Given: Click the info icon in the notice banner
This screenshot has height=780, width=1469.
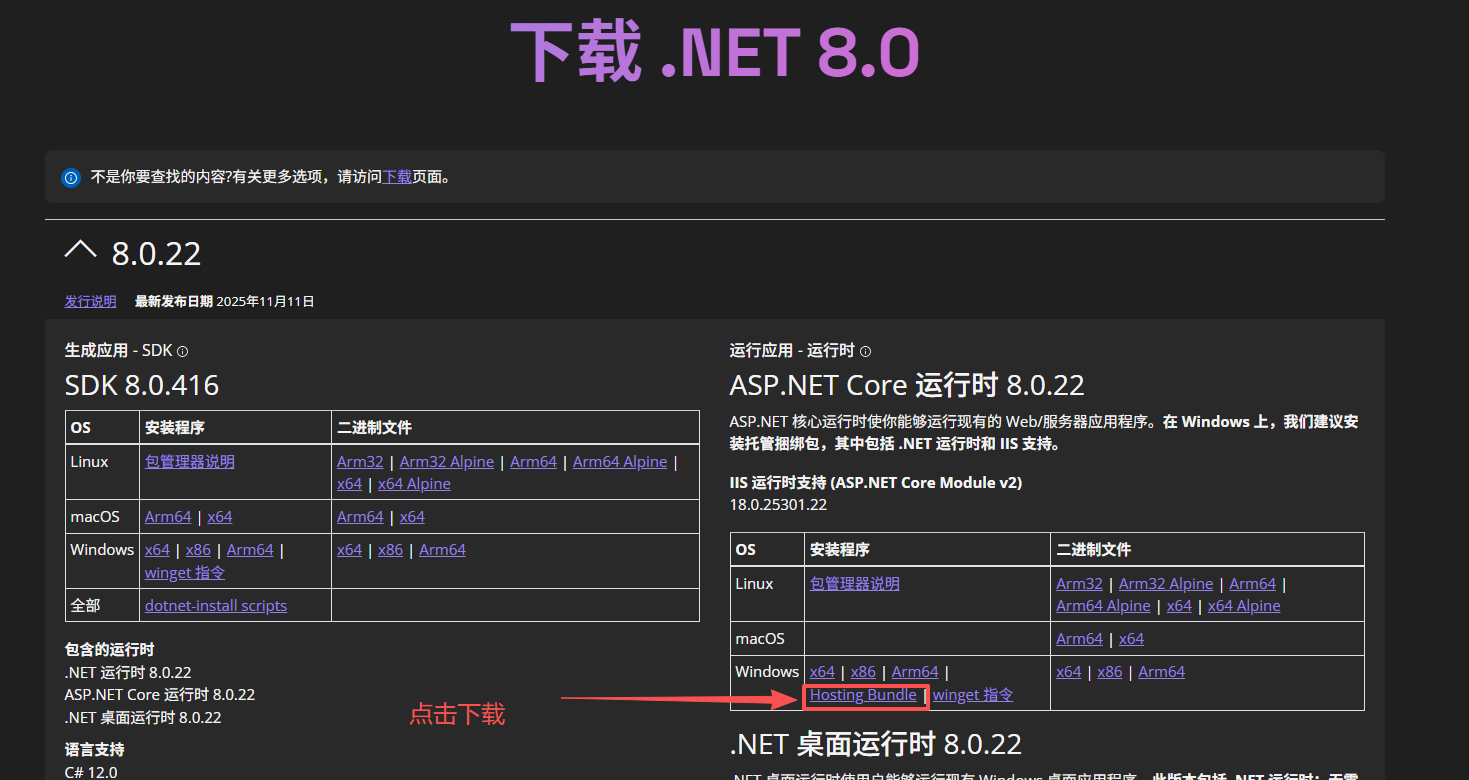Looking at the screenshot, I should click(x=70, y=178).
